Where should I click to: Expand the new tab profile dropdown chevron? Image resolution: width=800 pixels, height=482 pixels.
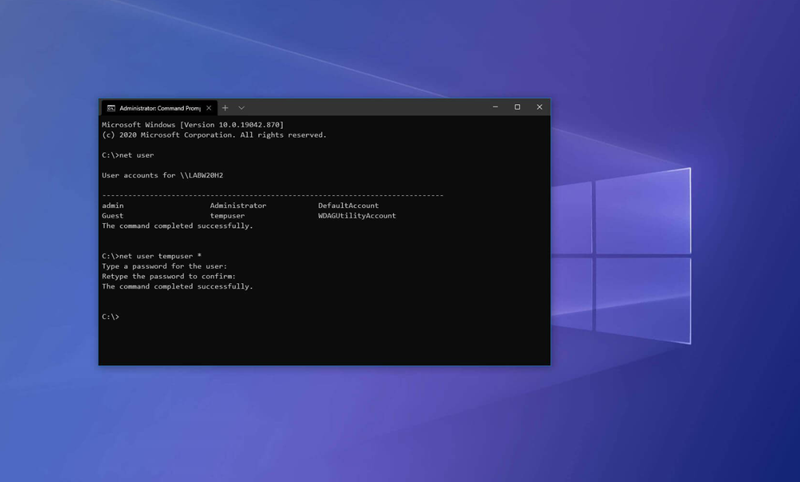(x=241, y=108)
